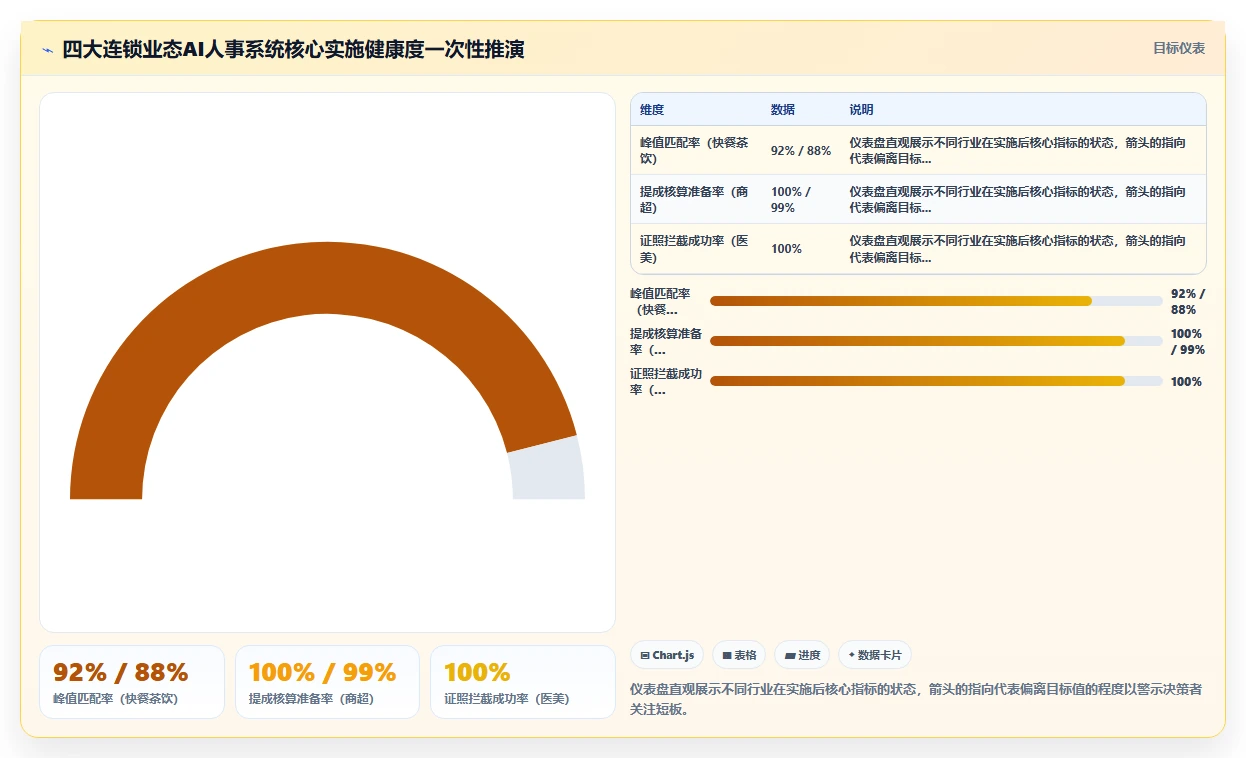1246x758 pixels.
Task: Click the 100% / 99% value beside progress bar
Action: pos(1188,341)
